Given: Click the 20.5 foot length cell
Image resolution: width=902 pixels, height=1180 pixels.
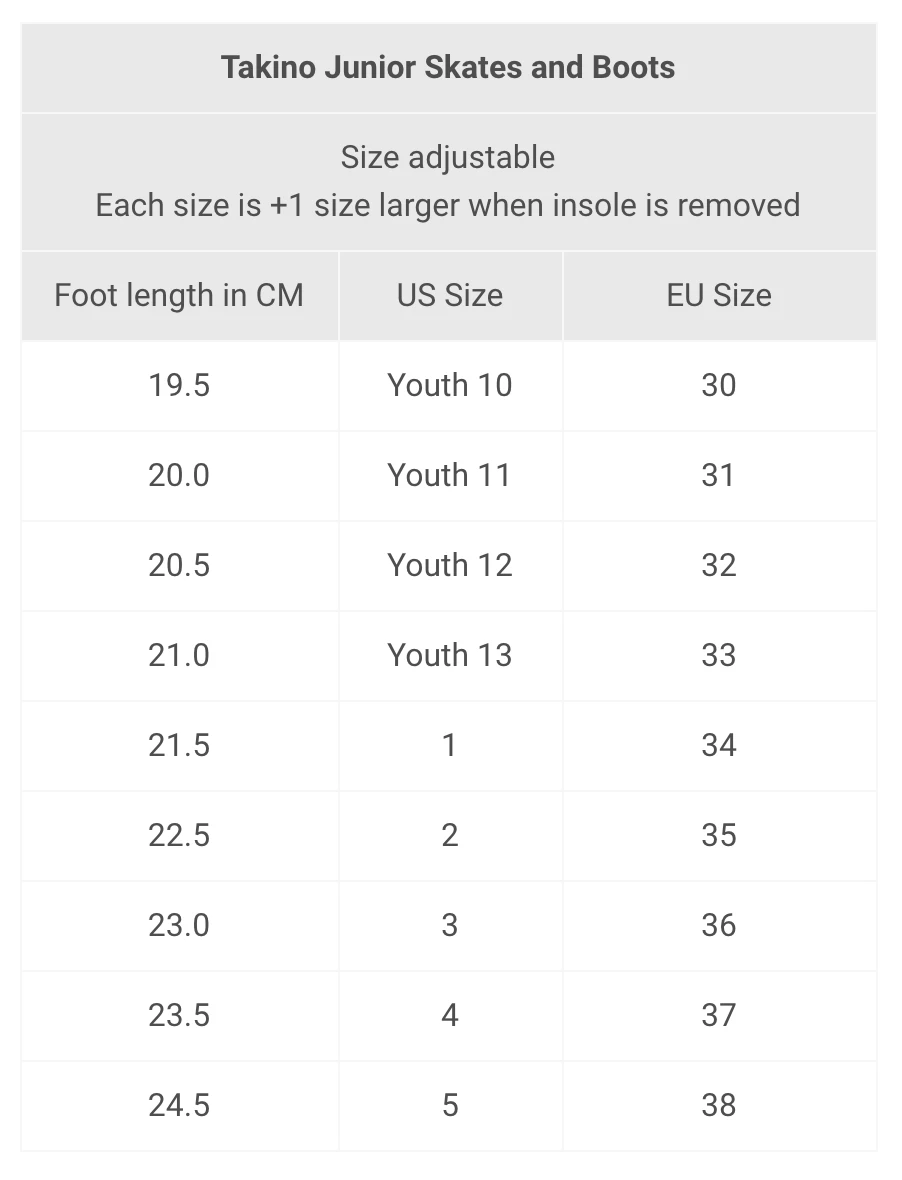Looking at the screenshot, I should [x=179, y=565].
